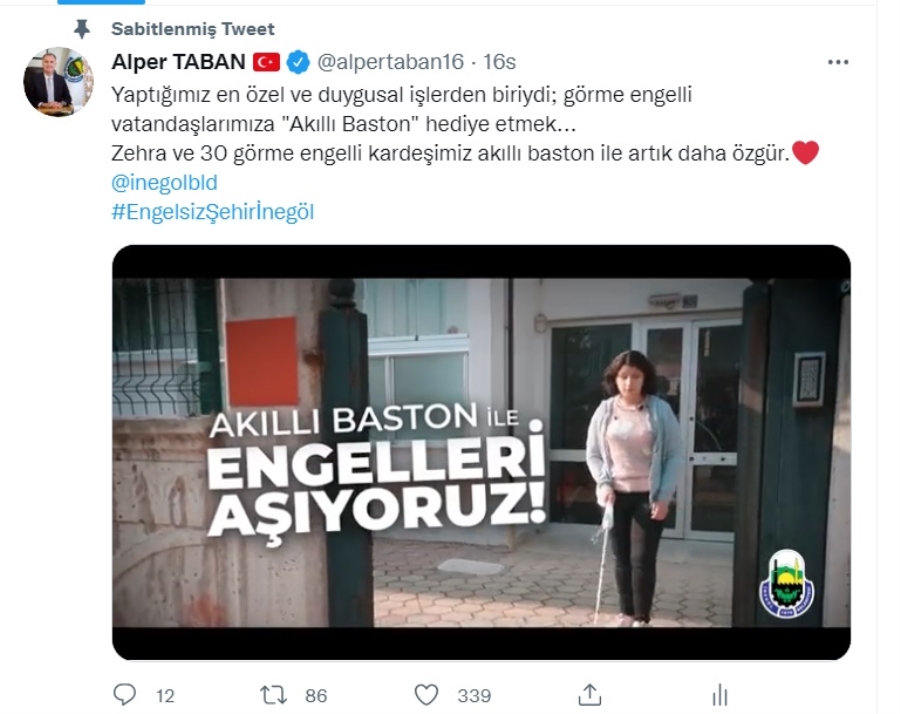Open the three-dot more options menu
Viewport: 900px width, 714px height.
(838, 62)
